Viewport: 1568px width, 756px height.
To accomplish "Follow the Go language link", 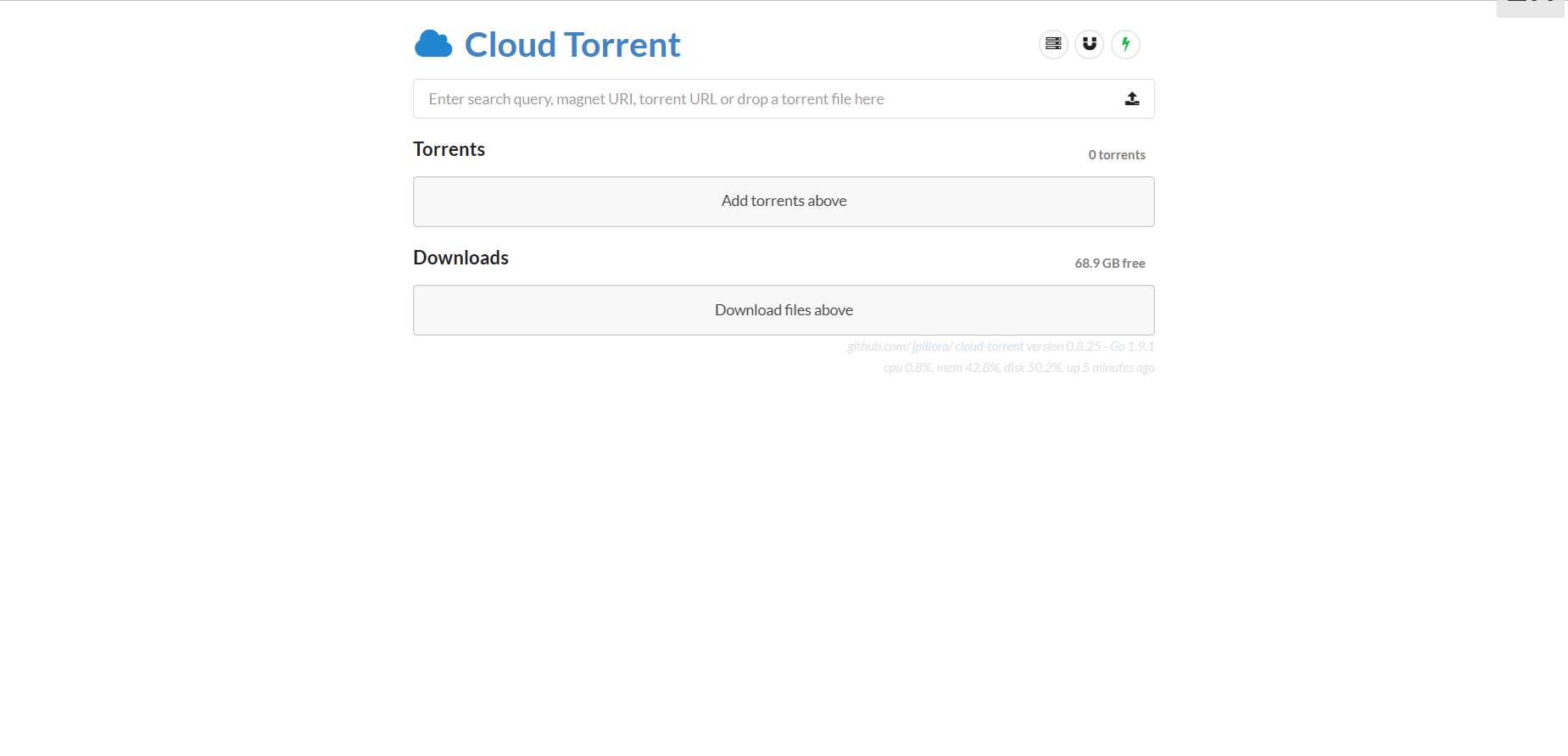I will pyautogui.click(x=1117, y=347).
